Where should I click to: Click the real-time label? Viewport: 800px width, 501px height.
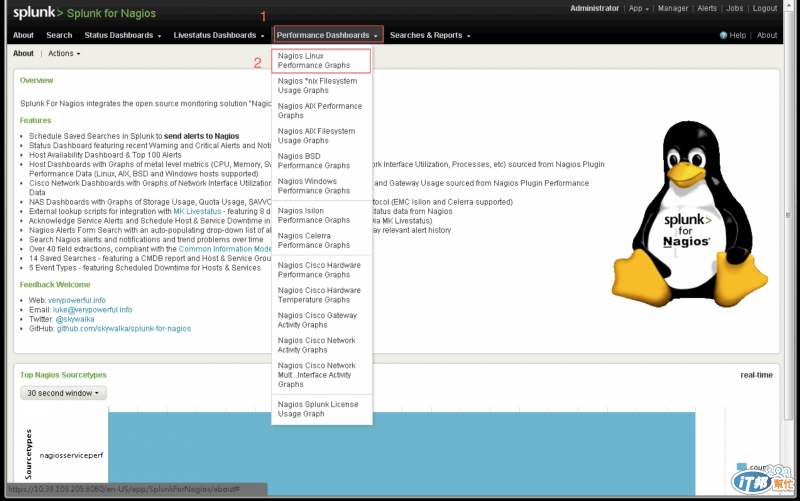(x=757, y=375)
